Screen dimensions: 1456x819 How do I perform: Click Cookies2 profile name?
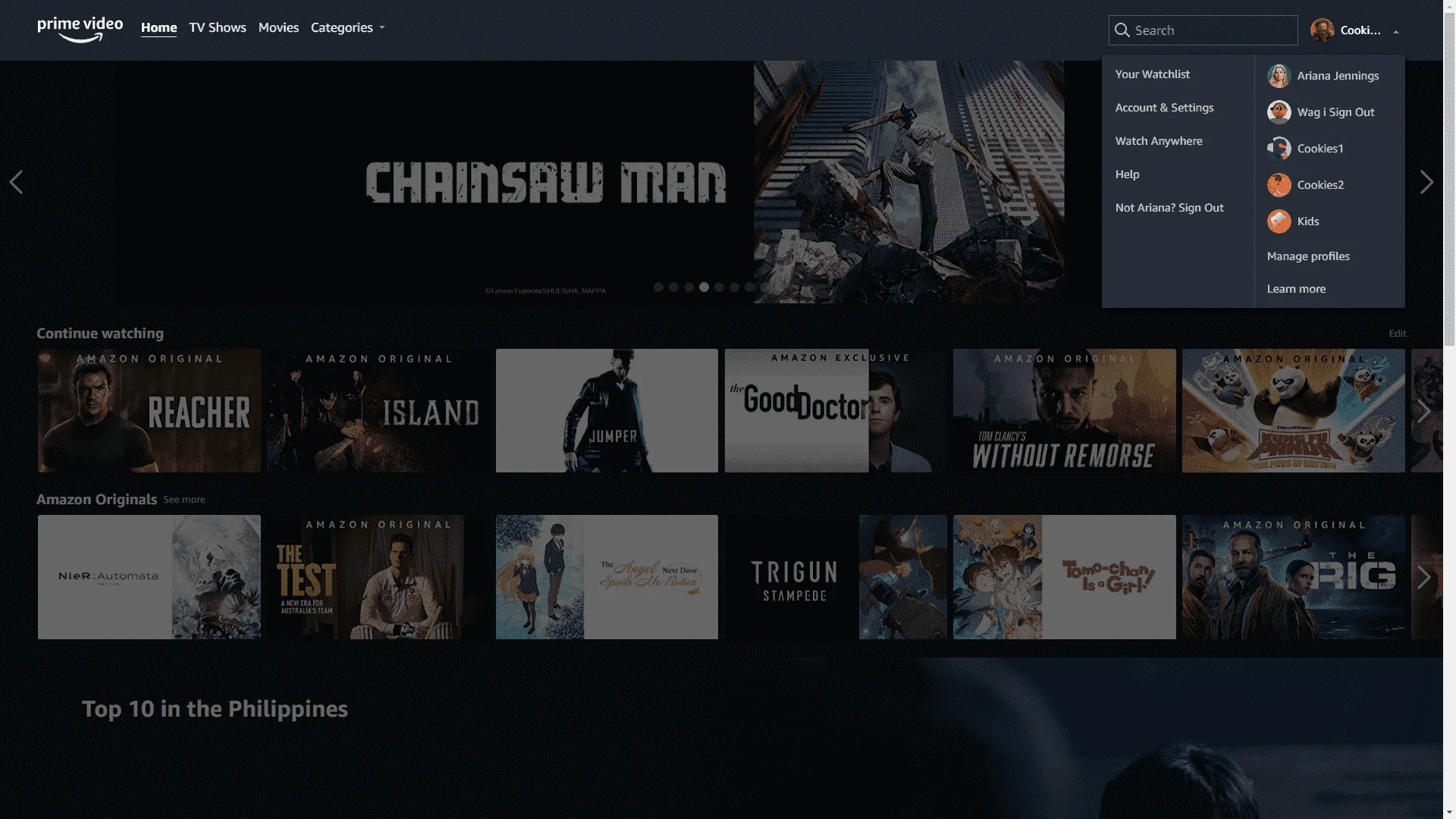[1320, 185]
